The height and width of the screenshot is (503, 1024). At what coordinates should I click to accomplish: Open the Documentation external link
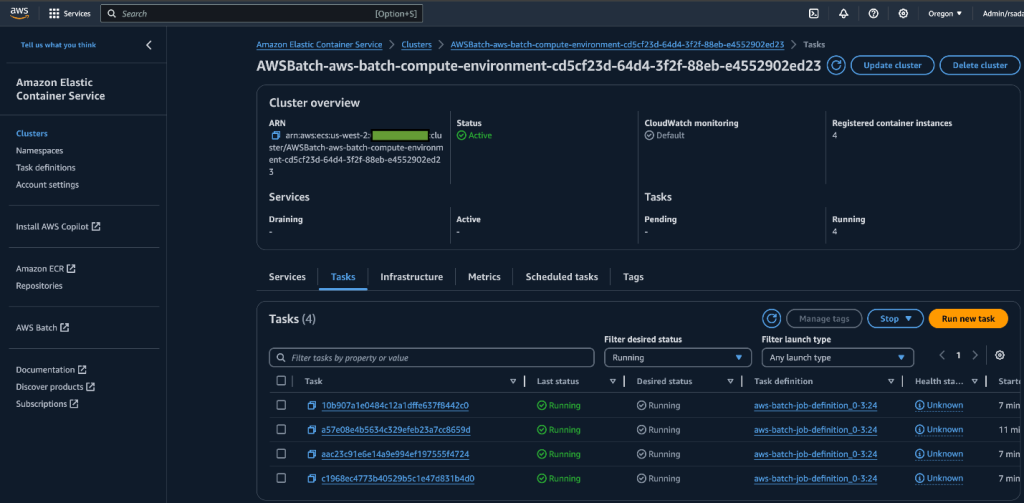coord(51,370)
